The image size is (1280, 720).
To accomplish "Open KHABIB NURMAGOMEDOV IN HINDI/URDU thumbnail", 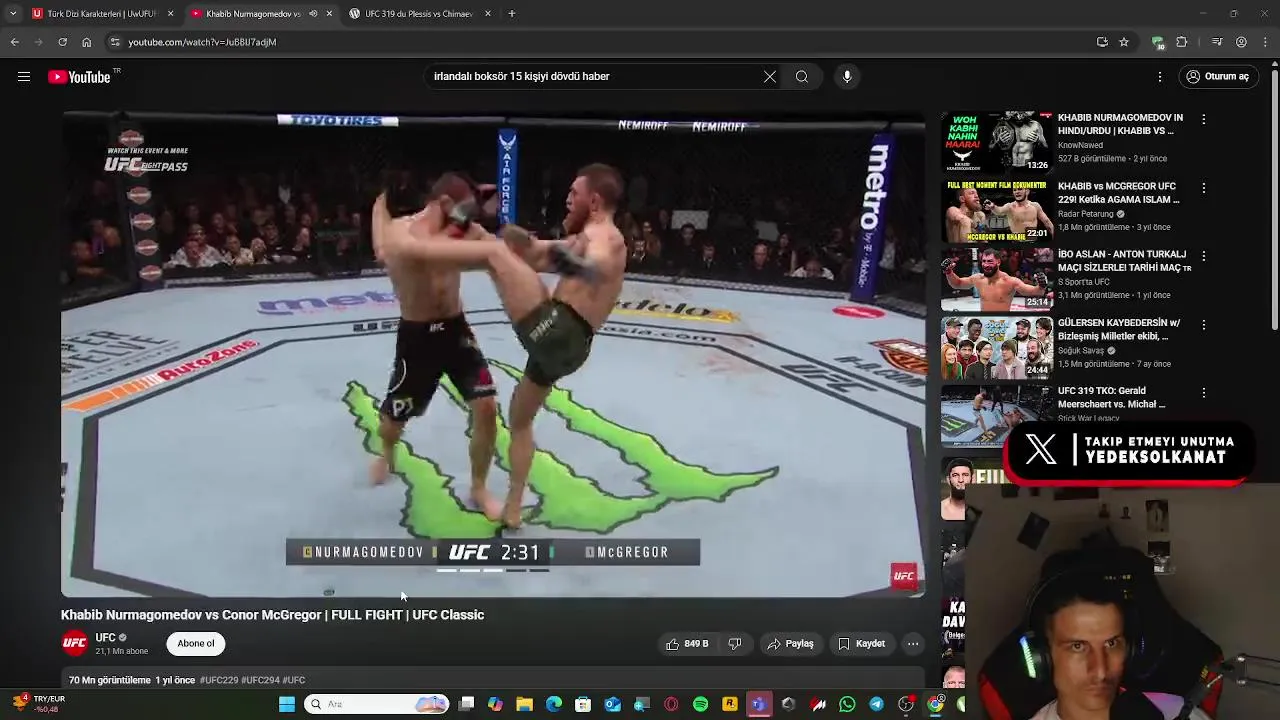I will [x=996, y=142].
